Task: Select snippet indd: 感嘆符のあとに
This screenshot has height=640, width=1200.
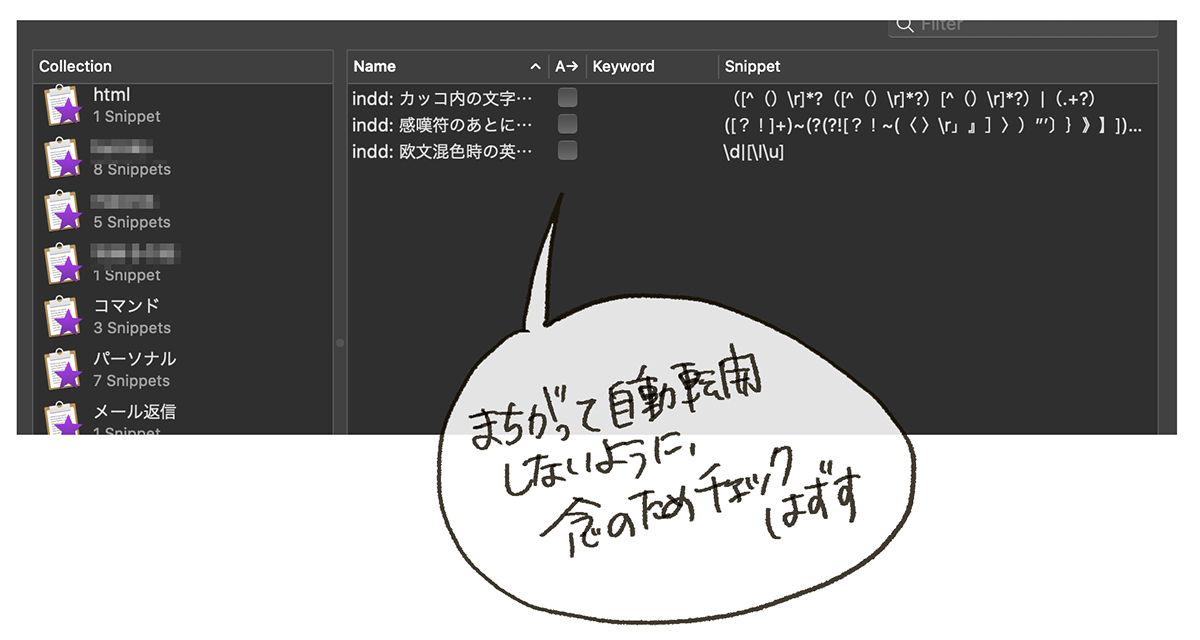Action: (x=443, y=125)
